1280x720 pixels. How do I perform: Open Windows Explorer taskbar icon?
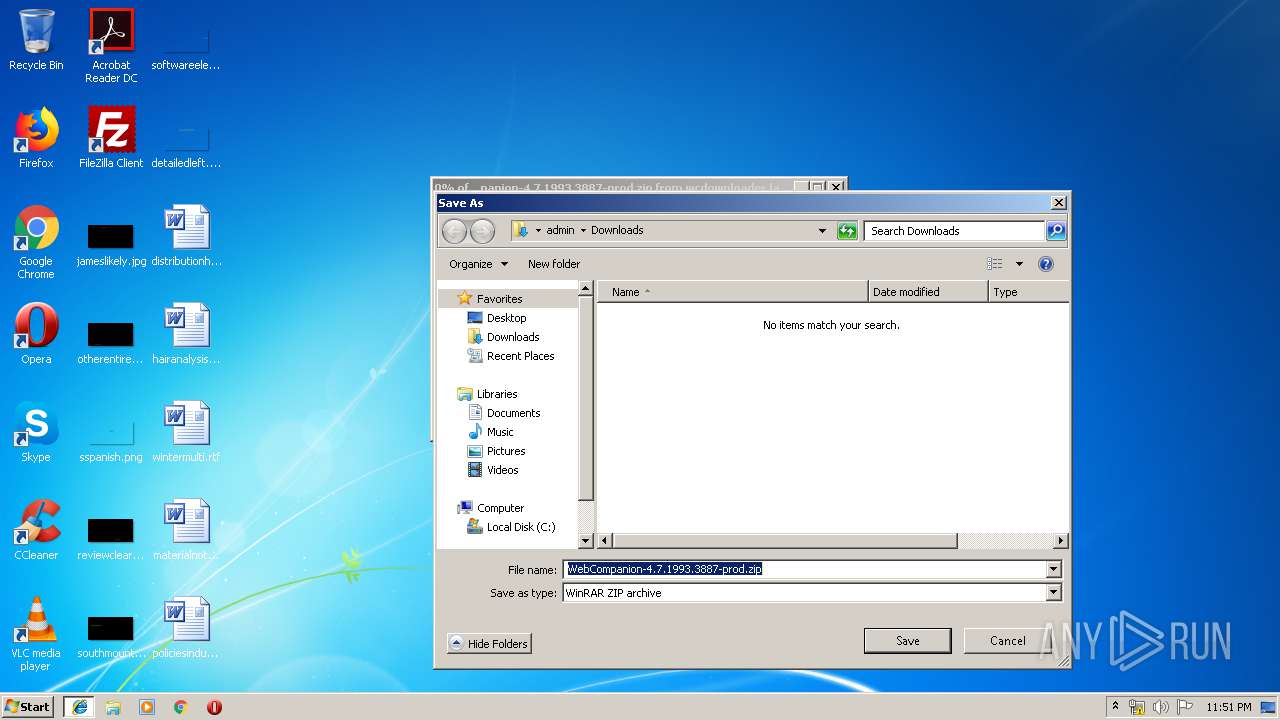coord(113,707)
